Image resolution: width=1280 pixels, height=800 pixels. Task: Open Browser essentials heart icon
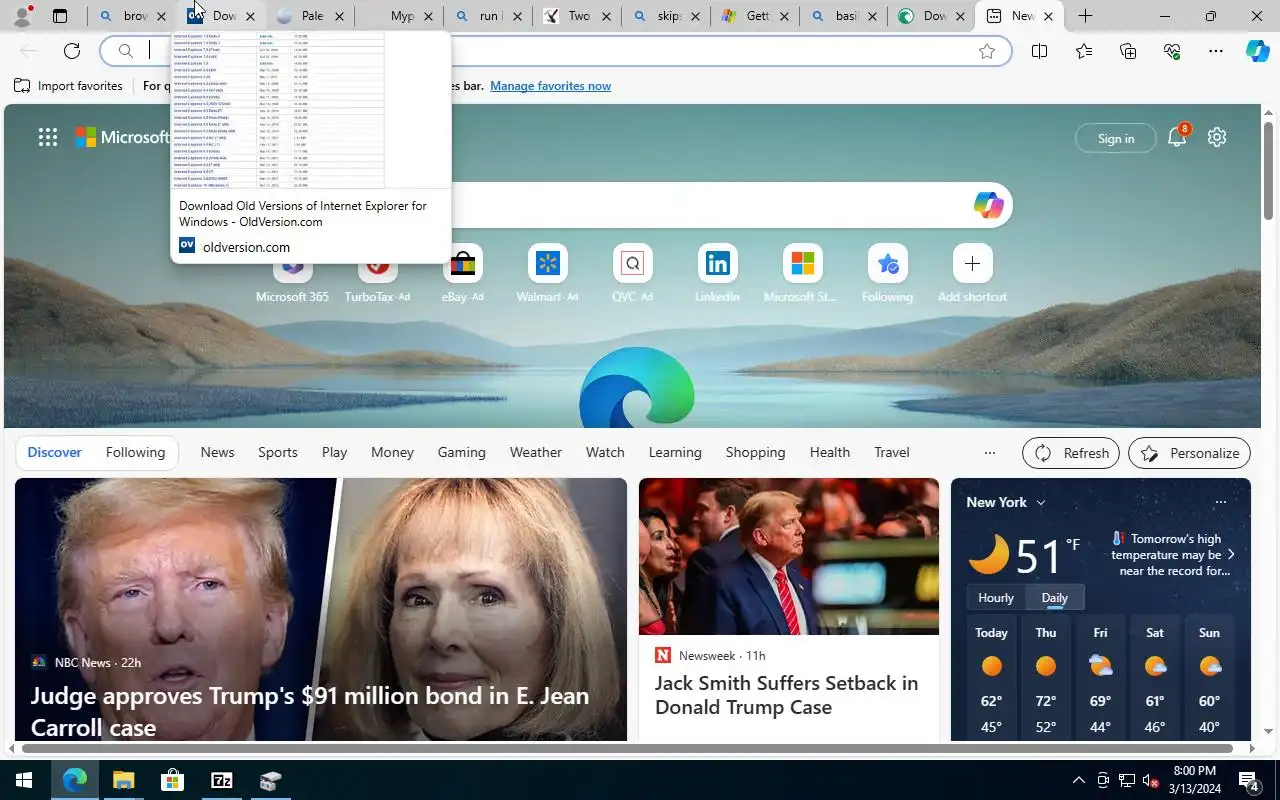point(1172,51)
